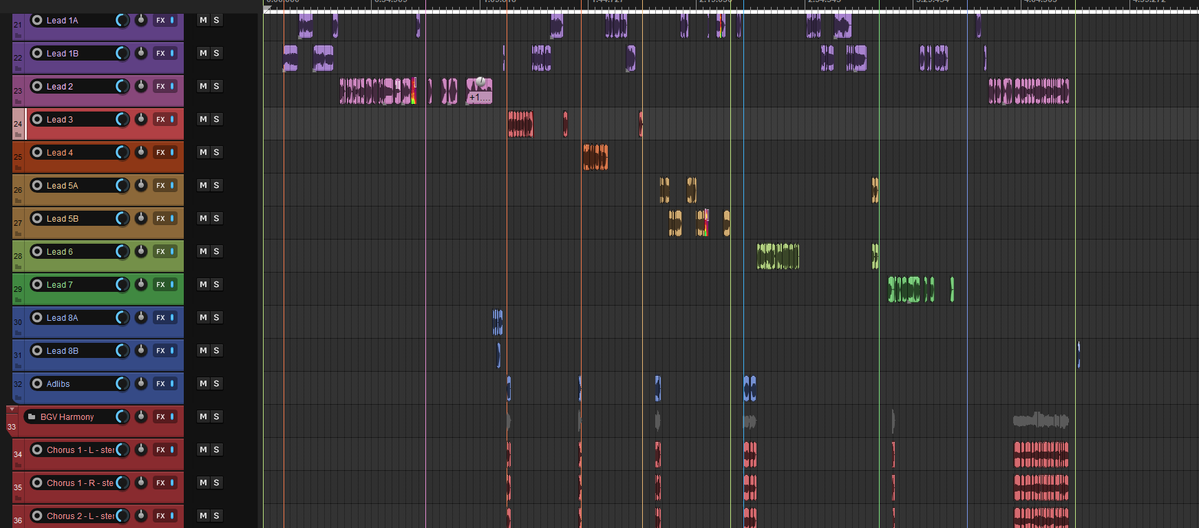Screen dimensions: 1199x528
Task: Arm the Lead 8A track for recording
Action: pos(37,318)
